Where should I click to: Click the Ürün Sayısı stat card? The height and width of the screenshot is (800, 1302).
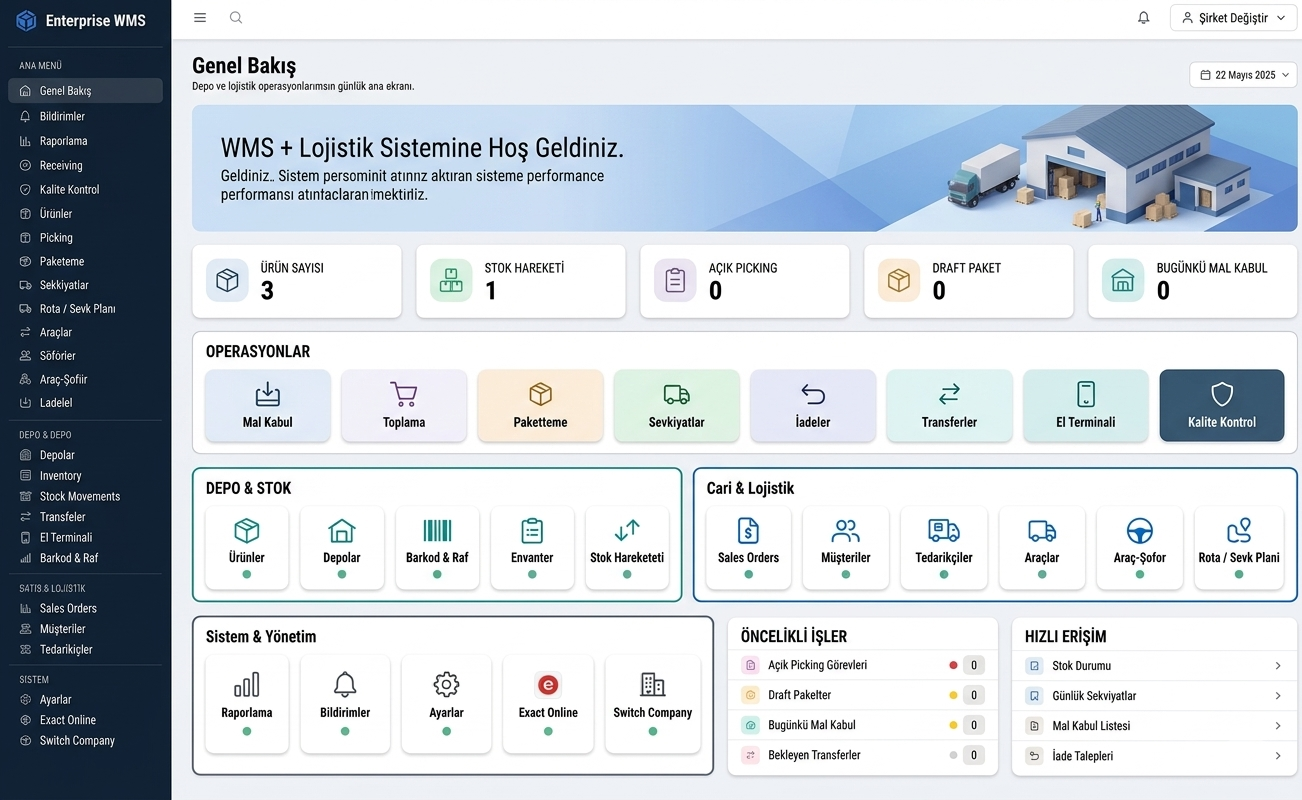[x=297, y=282]
